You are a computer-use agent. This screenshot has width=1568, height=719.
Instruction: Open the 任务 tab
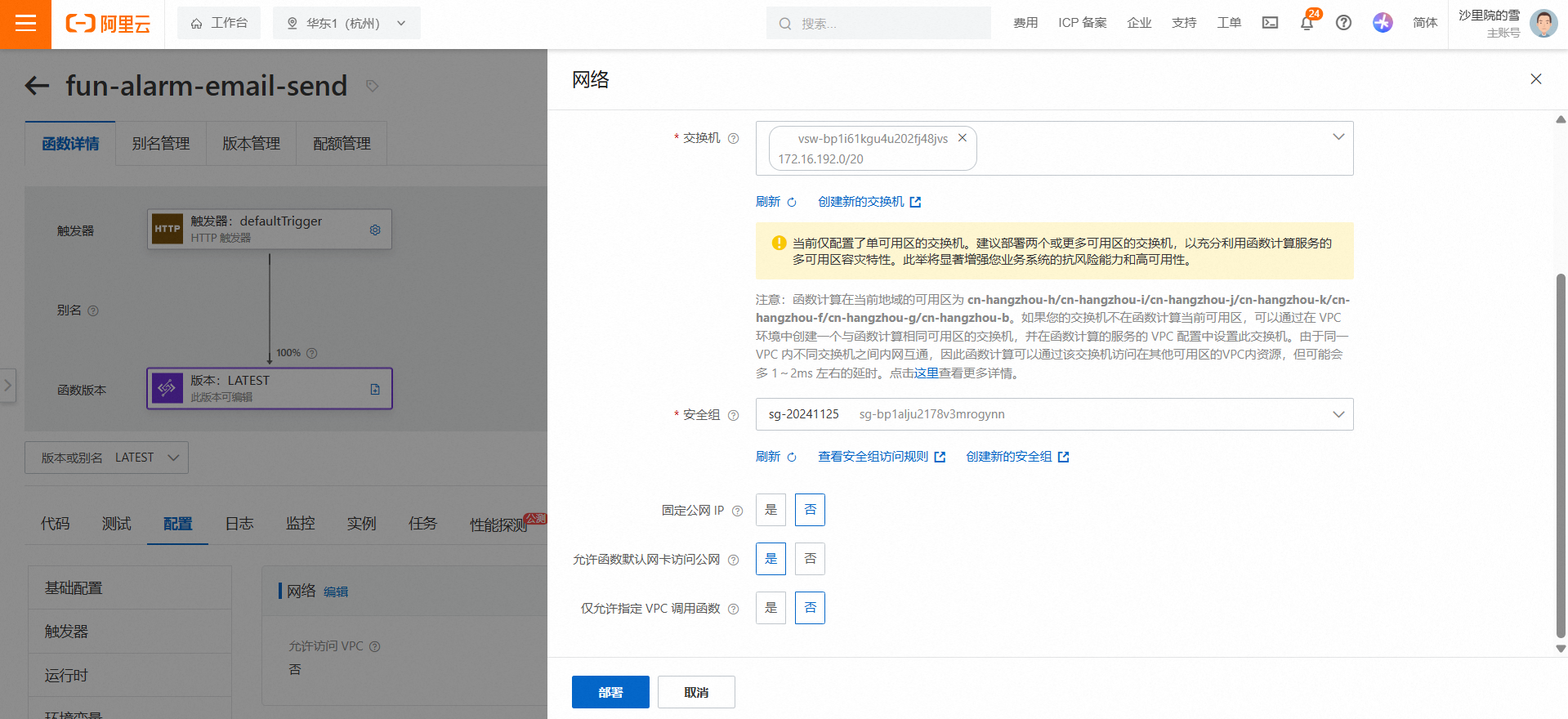(x=423, y=524)
